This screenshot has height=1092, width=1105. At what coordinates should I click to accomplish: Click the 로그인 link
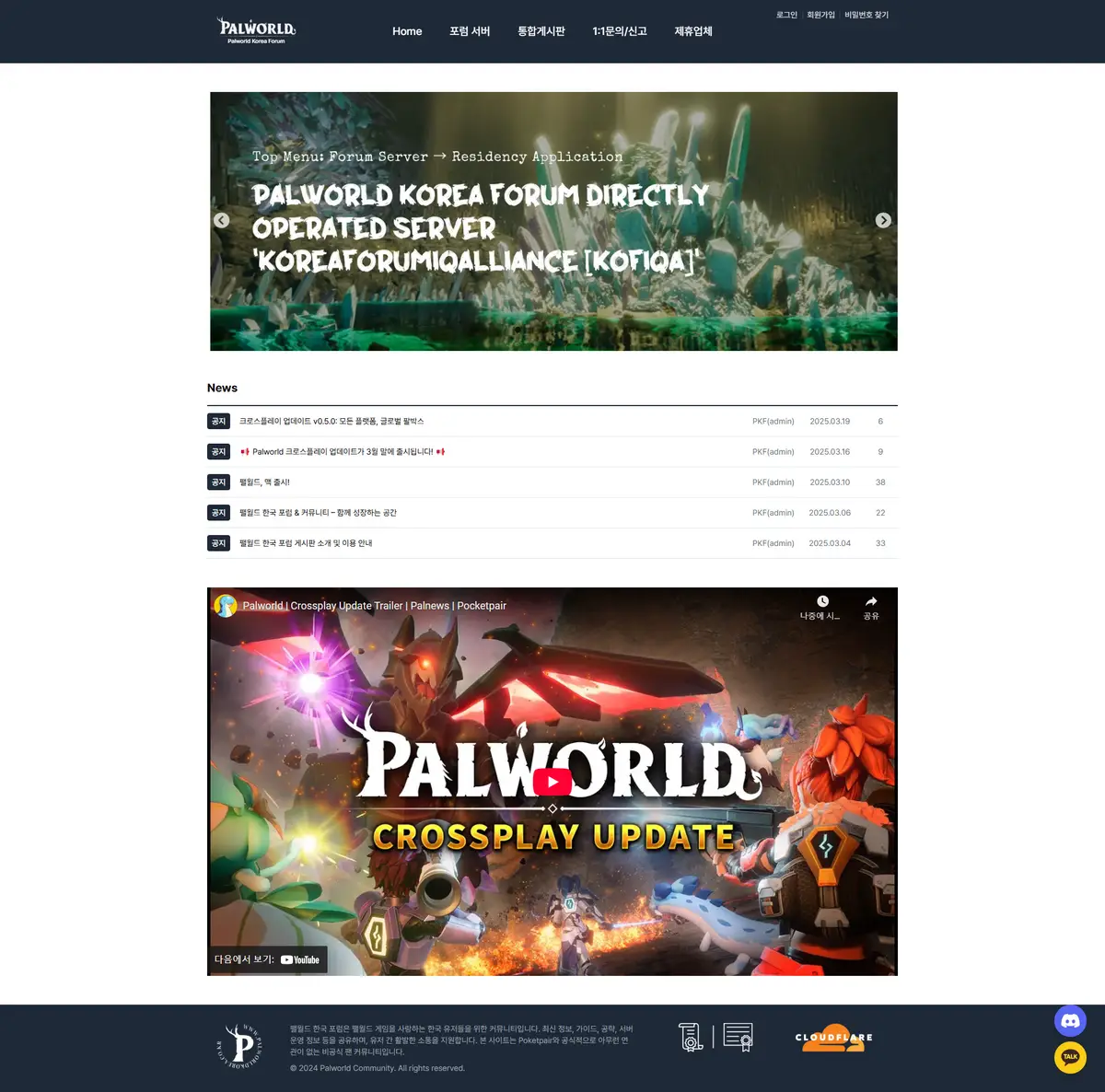tap(786, 15)
